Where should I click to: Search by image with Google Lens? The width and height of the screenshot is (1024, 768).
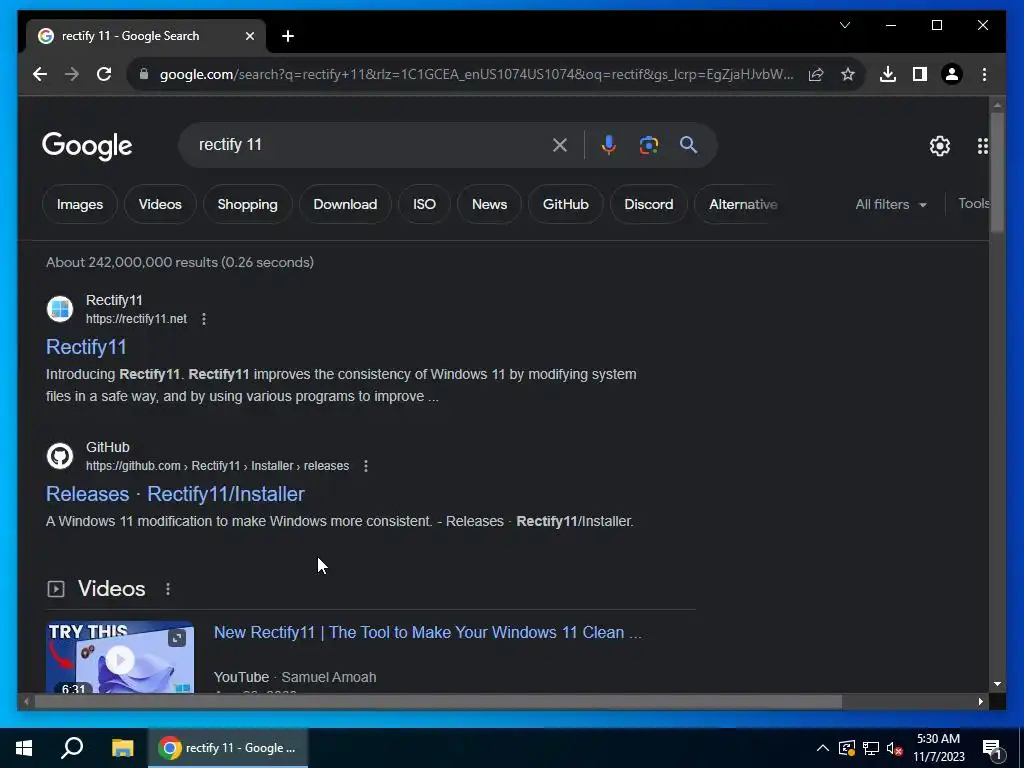tap(648, 145)
